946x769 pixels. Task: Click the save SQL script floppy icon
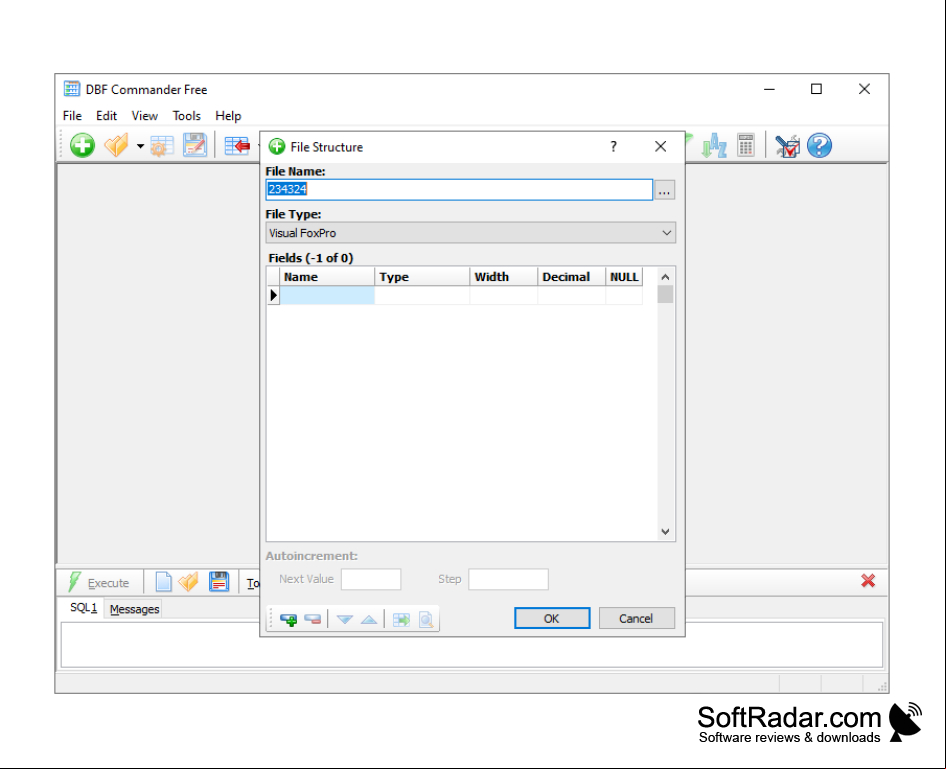(218, 581)
